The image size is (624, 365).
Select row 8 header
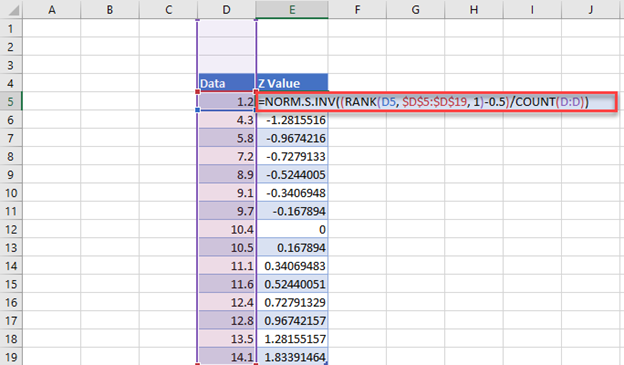pos(11,156)
